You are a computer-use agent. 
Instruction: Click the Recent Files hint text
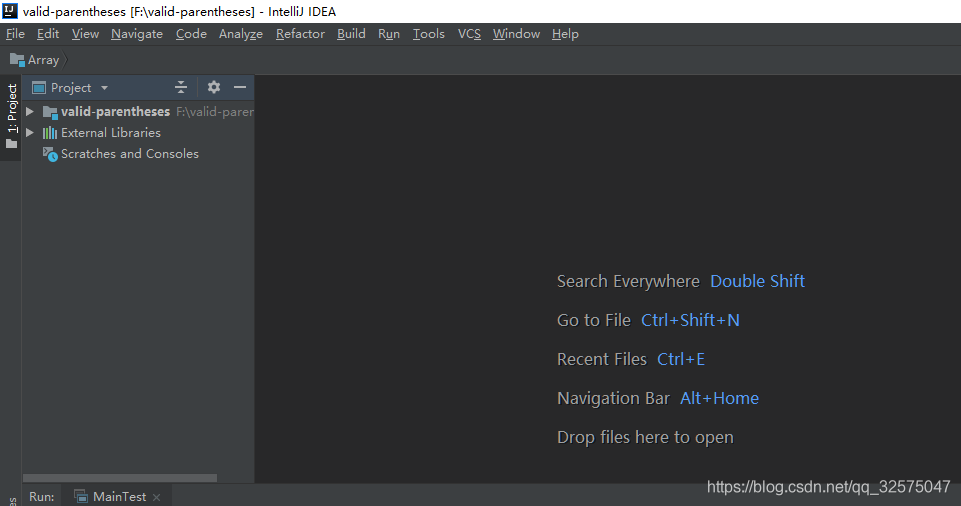tap(602, 359)
